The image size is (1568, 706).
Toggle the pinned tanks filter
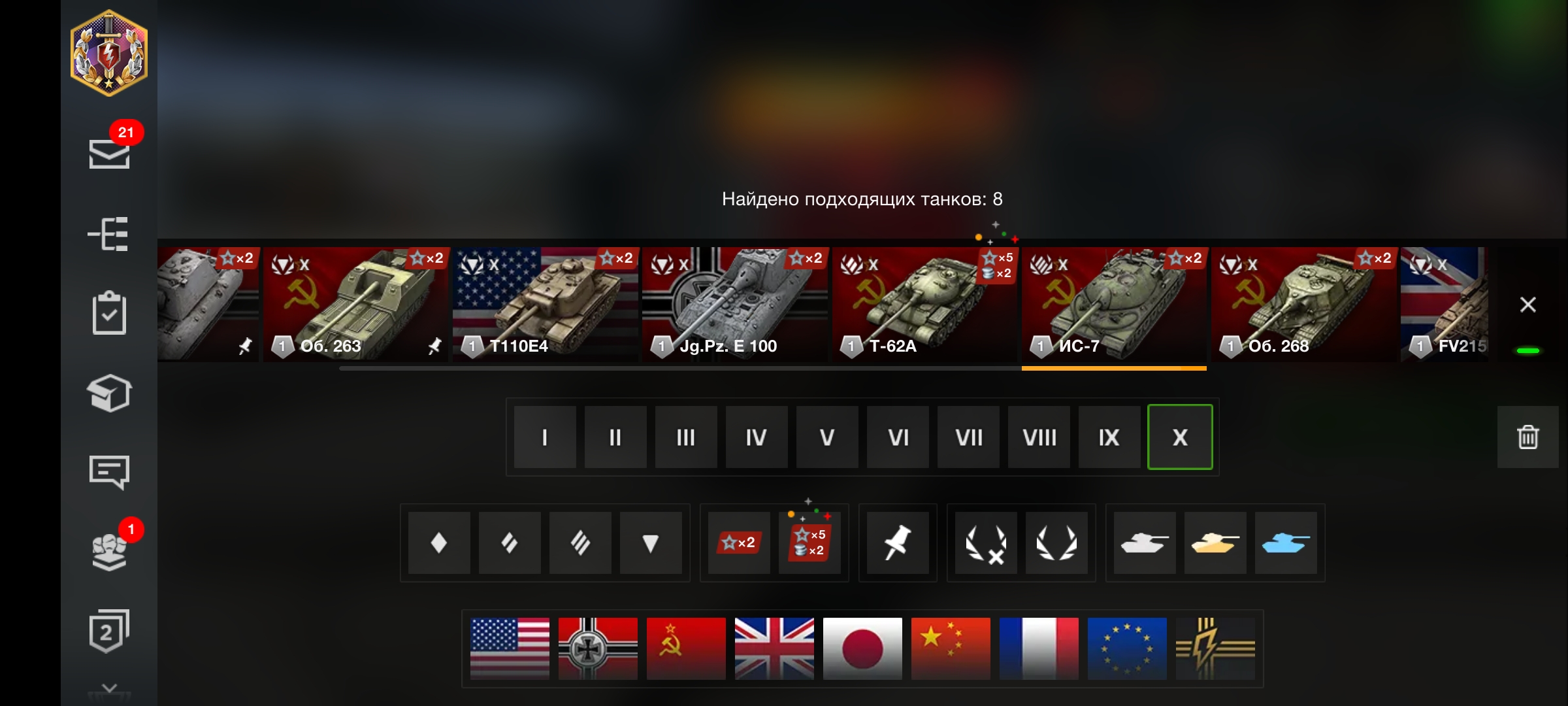[898, 543]
